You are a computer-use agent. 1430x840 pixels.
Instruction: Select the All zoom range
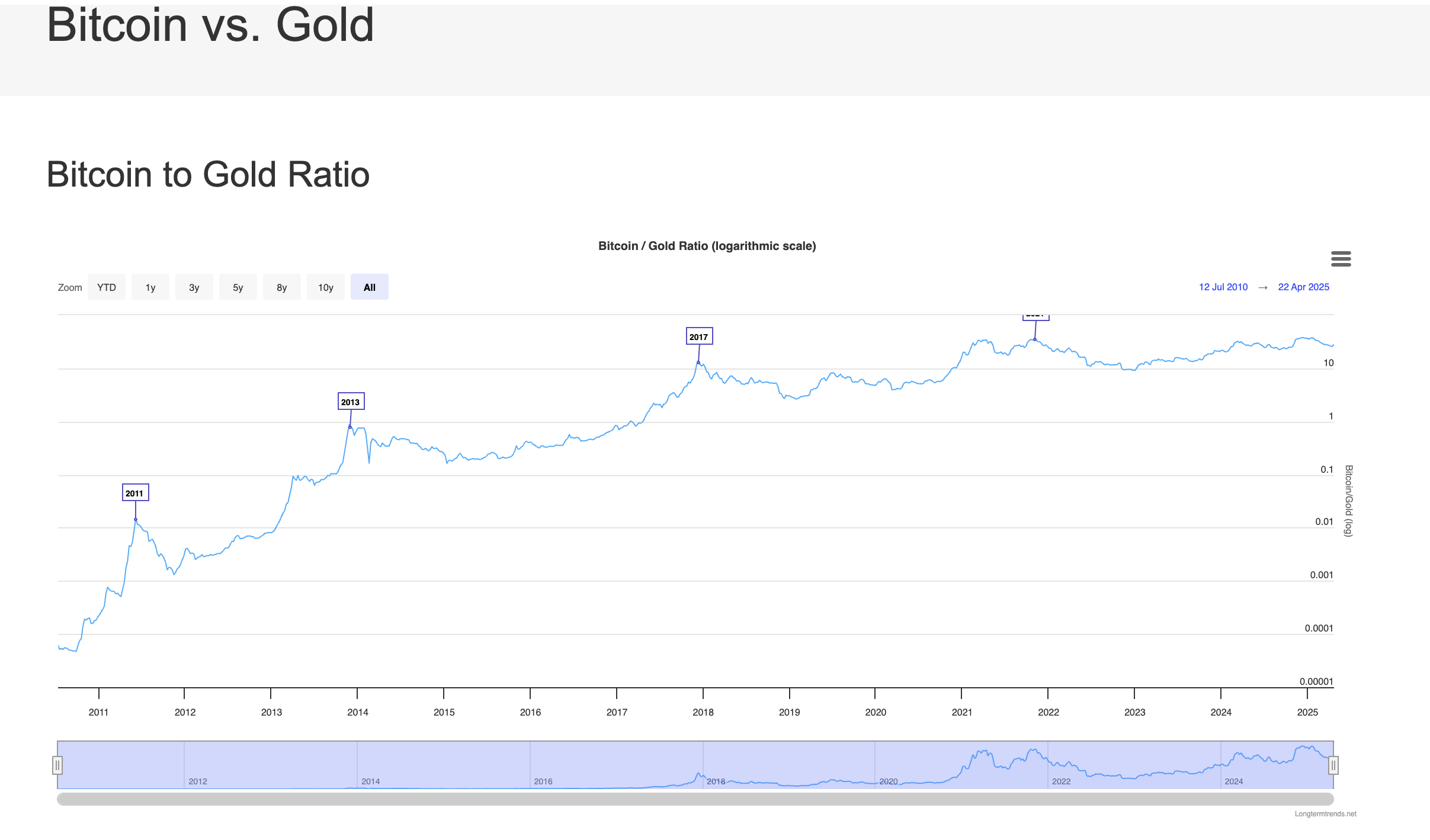tap(370, 287)
